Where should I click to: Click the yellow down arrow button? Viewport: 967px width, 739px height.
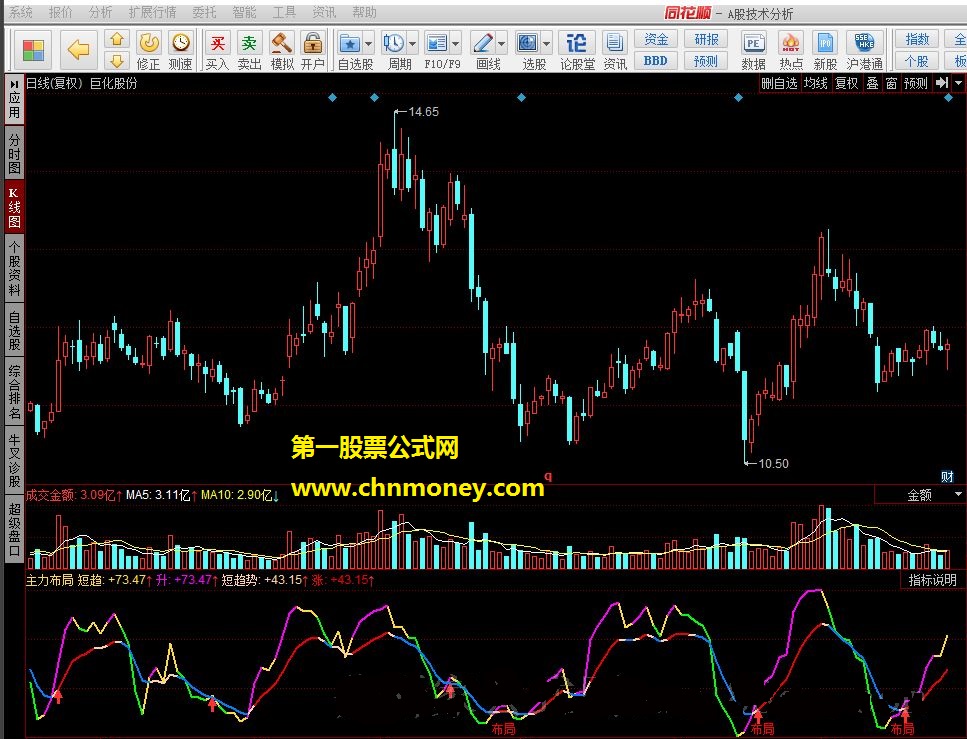pyautogui.click(x=117, y=60)
